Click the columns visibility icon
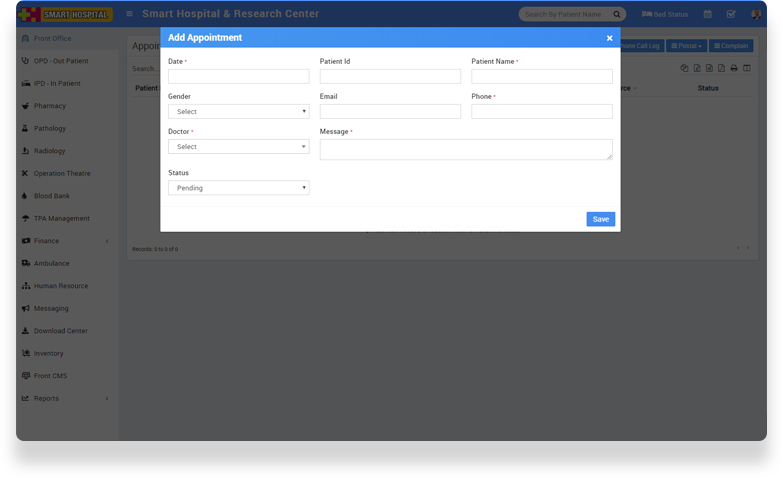This screenshot has height=478, width=783. [x=747, y=68]
